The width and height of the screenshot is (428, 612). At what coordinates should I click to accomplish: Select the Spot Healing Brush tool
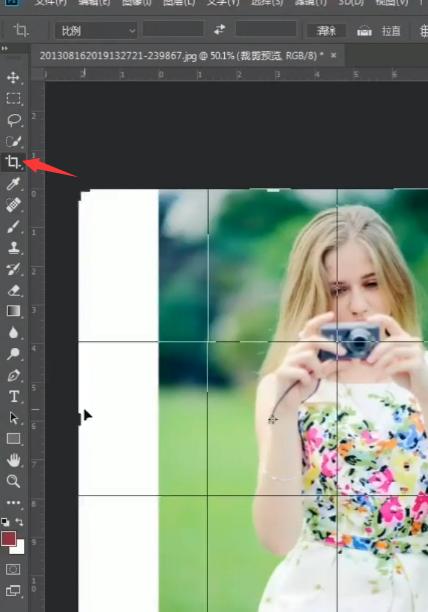pyautogui.click(x=13, y=205)
